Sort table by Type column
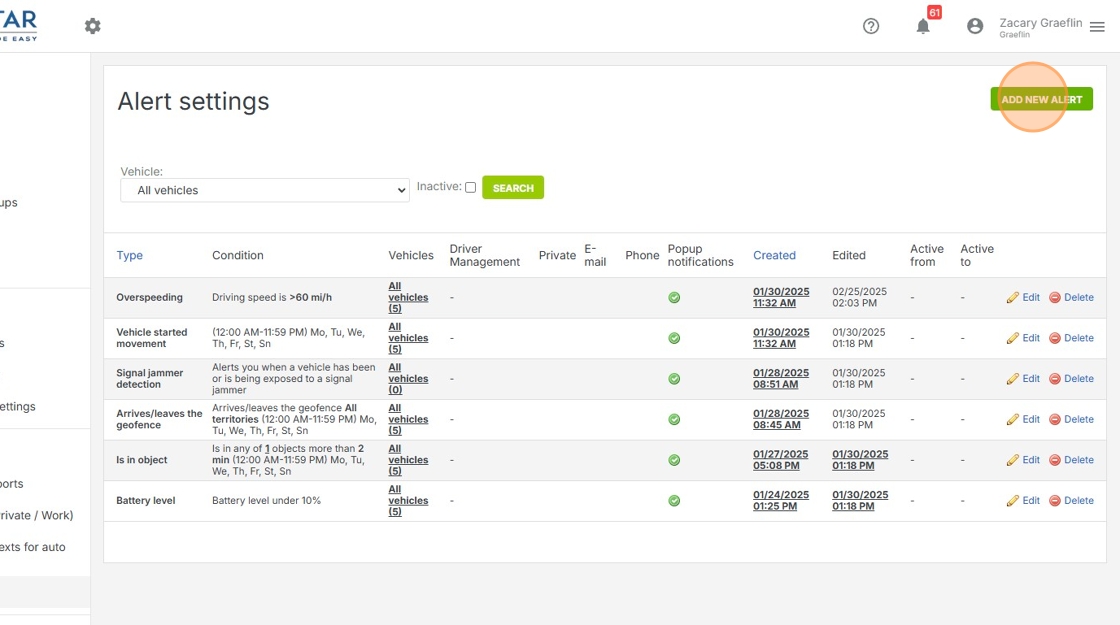This screenshot has height=625, width=1120. pos(130,255)
